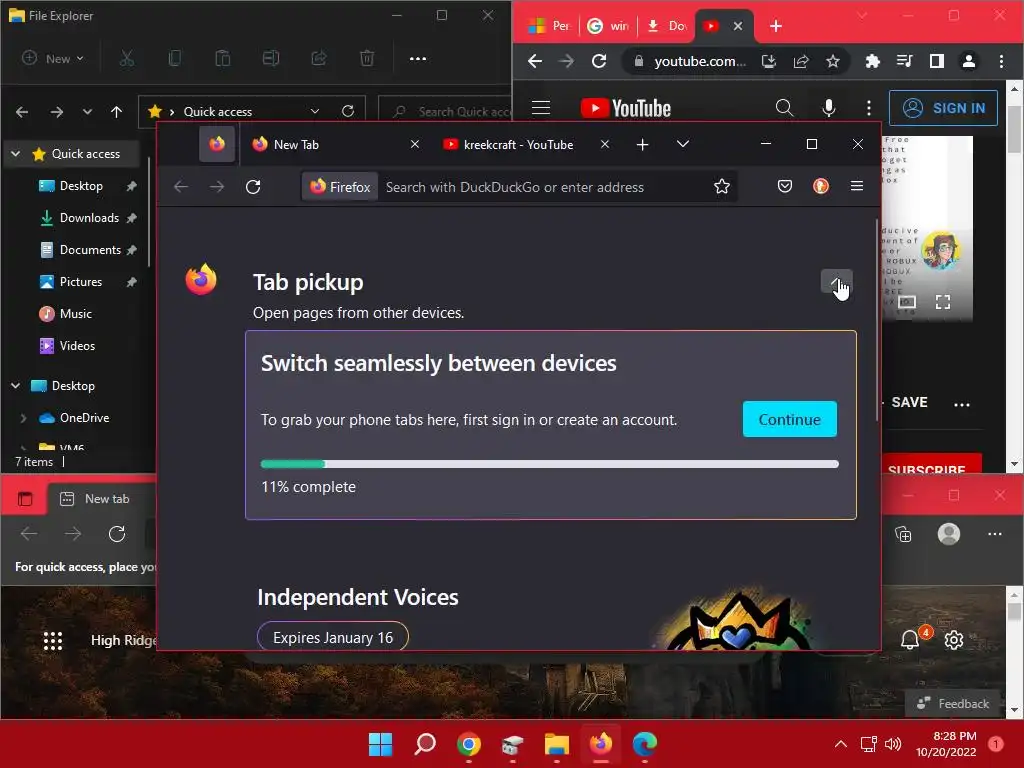The image size is (1024, 768).
Task: Open the DuckDuckGo extension icon in Firefox
Action: [x=821, y=187]
